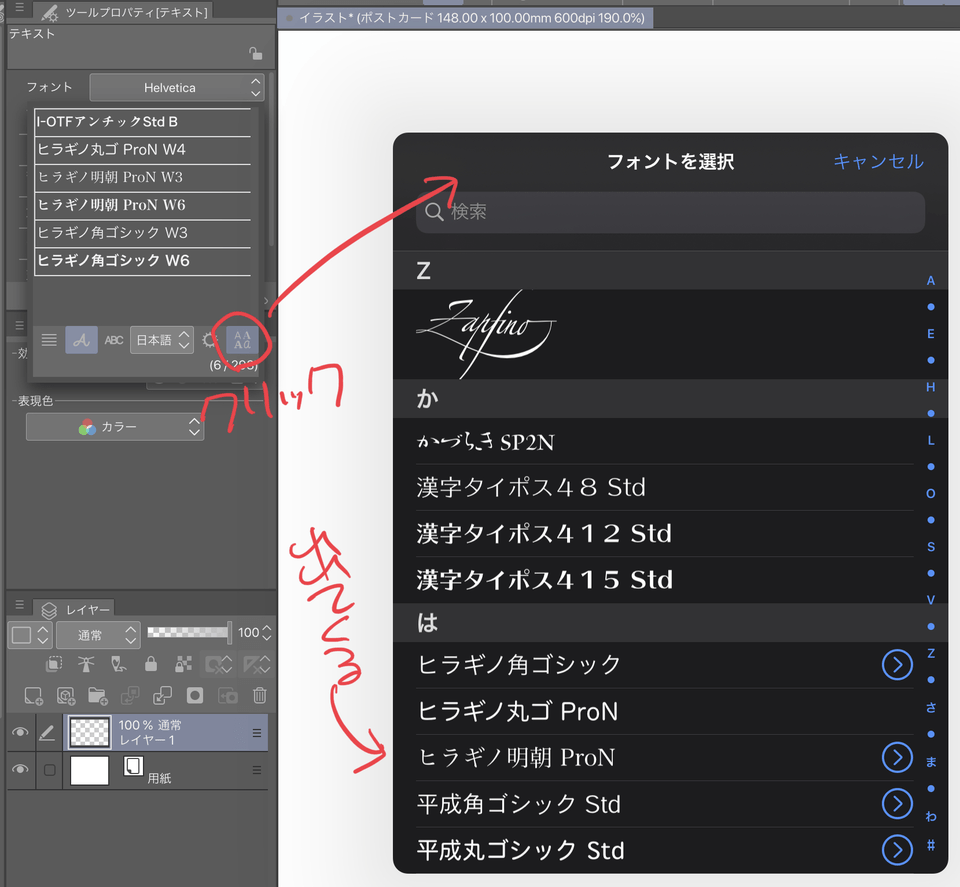Create a new raster layer
Viewport: 960px width, 887px height.
click(x=33, y=695)
